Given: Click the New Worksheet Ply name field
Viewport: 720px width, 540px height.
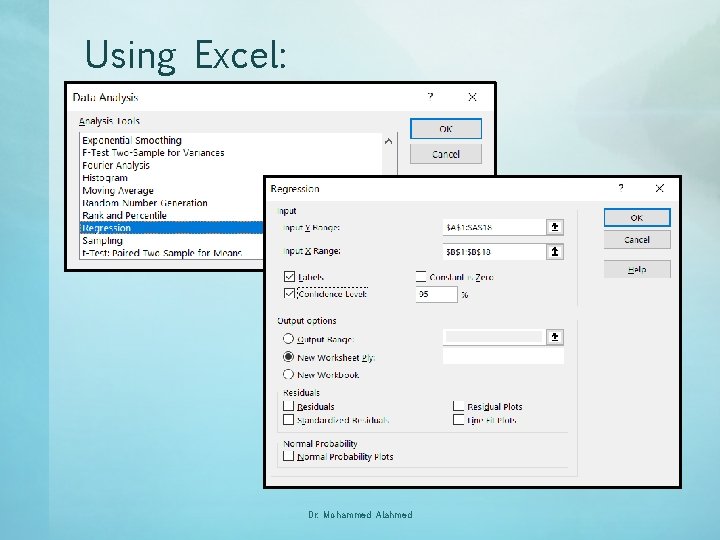Looking at the screenshot, I should click(503, 357).
